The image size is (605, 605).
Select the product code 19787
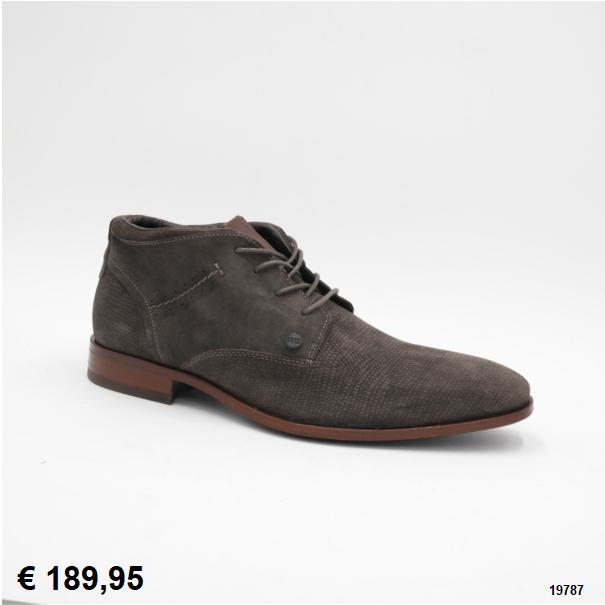(x=566, y=590)
